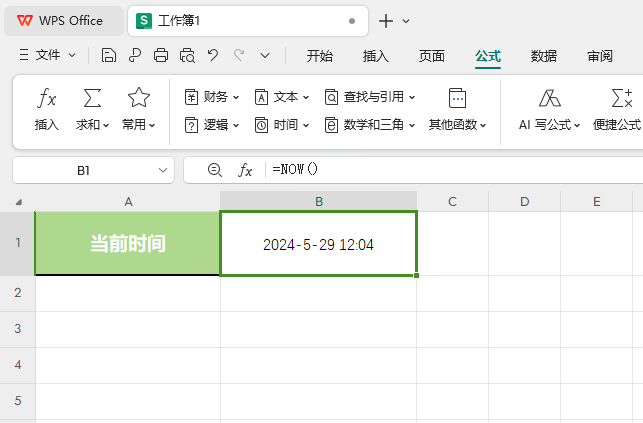This screenshot has height=423, width=643.
Task: Click the Print icon
Action: [x=161, y=55]
